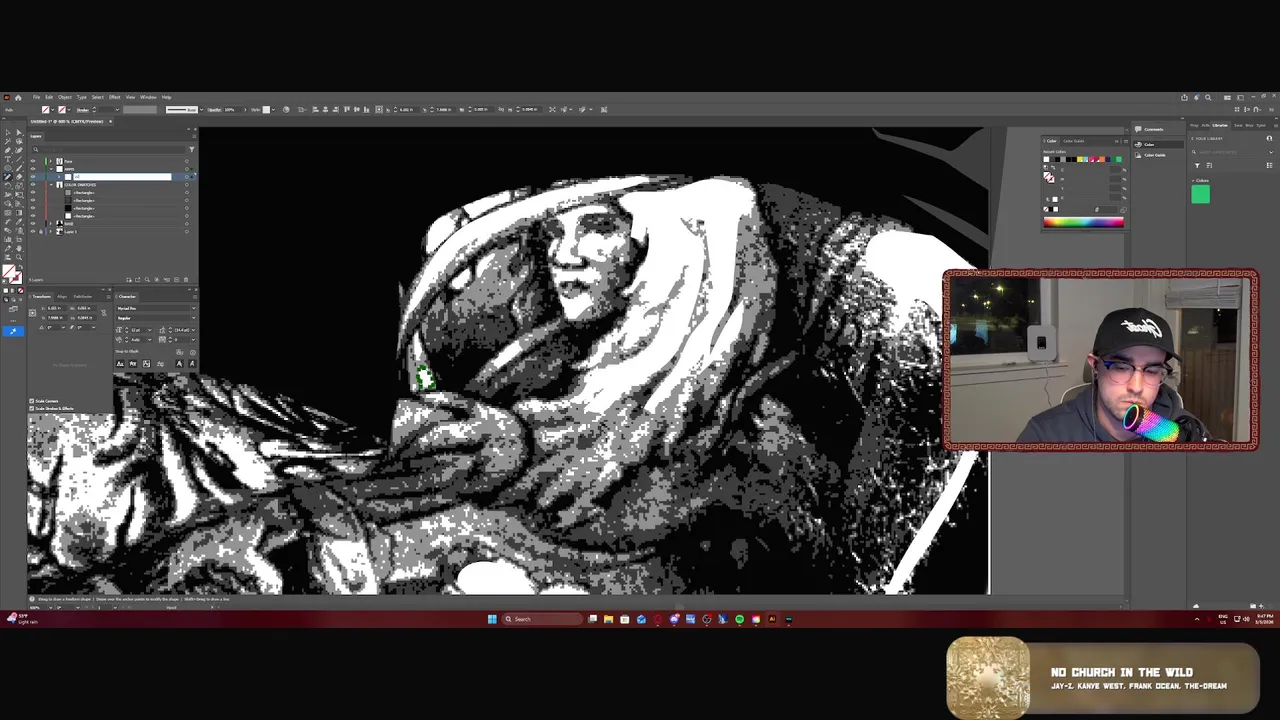Image resolution: width=1280 pixels, height=720 pixels.
Task: Switch to the Color Guide tab
Action: 1074,141
